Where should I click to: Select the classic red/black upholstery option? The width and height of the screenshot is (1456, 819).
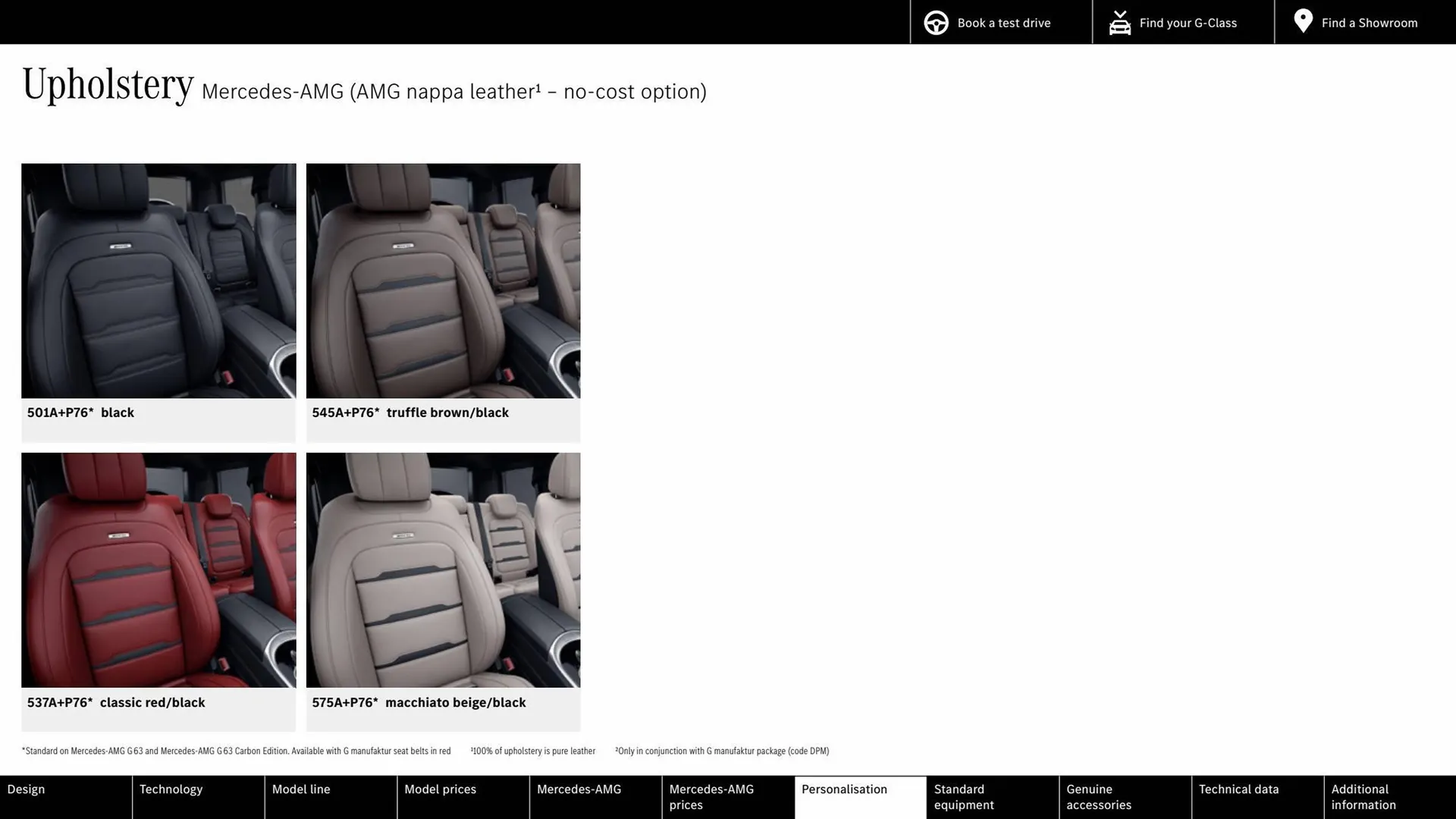pyautogui.click(x=158, y=570)
